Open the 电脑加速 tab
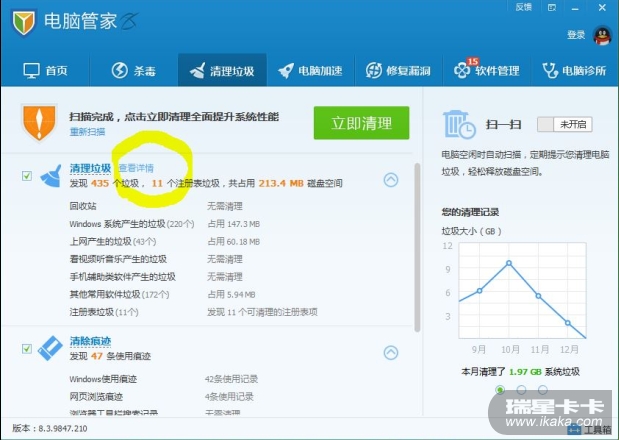The height and width of the screenshot is (440, 619). [310, 71]
